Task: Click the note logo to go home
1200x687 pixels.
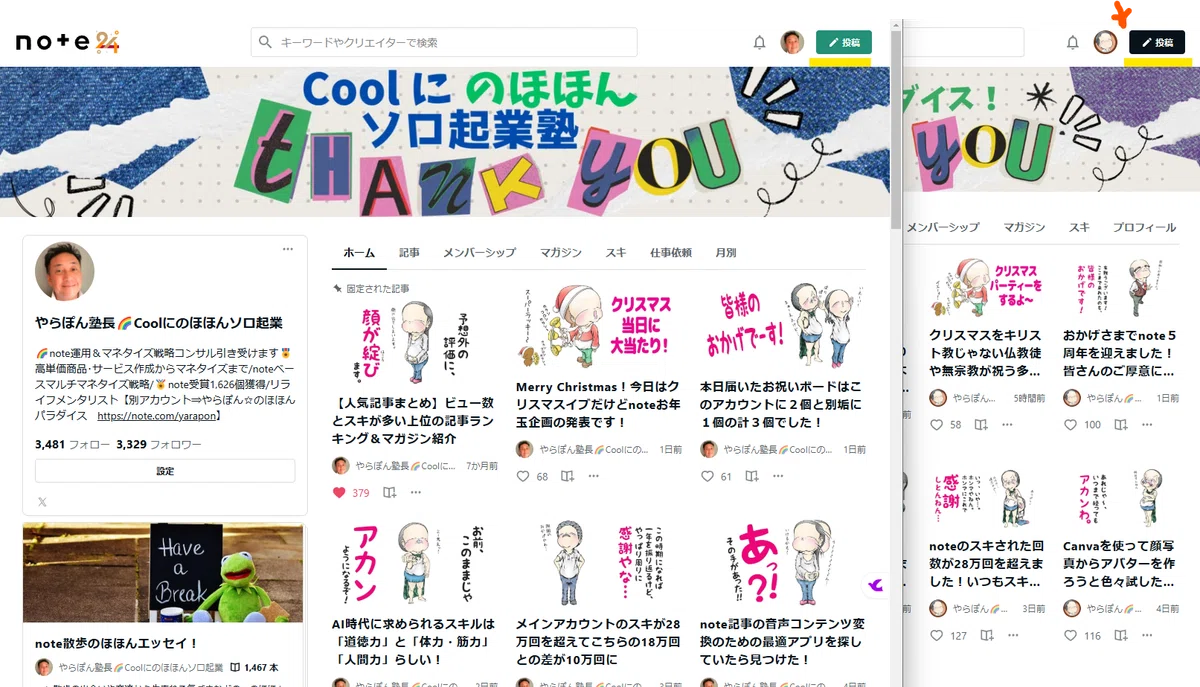Action: coord(68,42)
